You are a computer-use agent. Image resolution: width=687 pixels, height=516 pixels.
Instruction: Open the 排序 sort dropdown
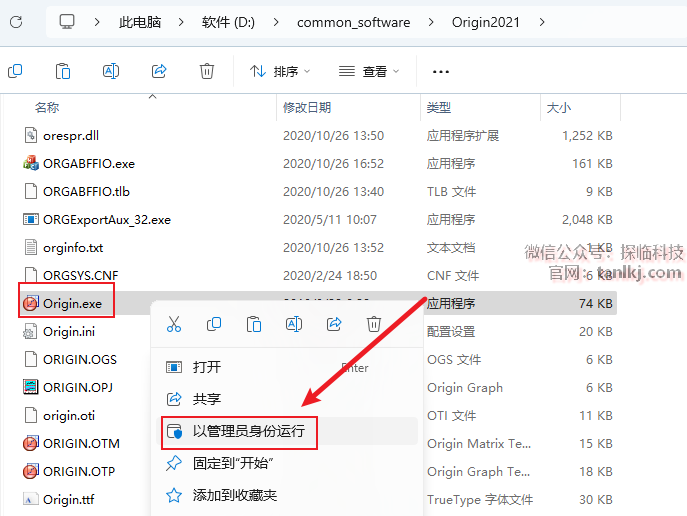(x=280, y=71)
